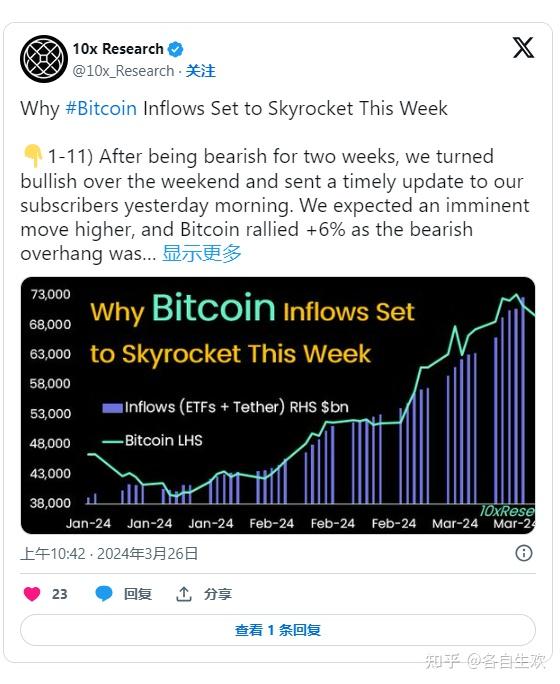The image size is (560, 684).
Task: Open the @10x_Research handle link
Action: click(123, 71)
